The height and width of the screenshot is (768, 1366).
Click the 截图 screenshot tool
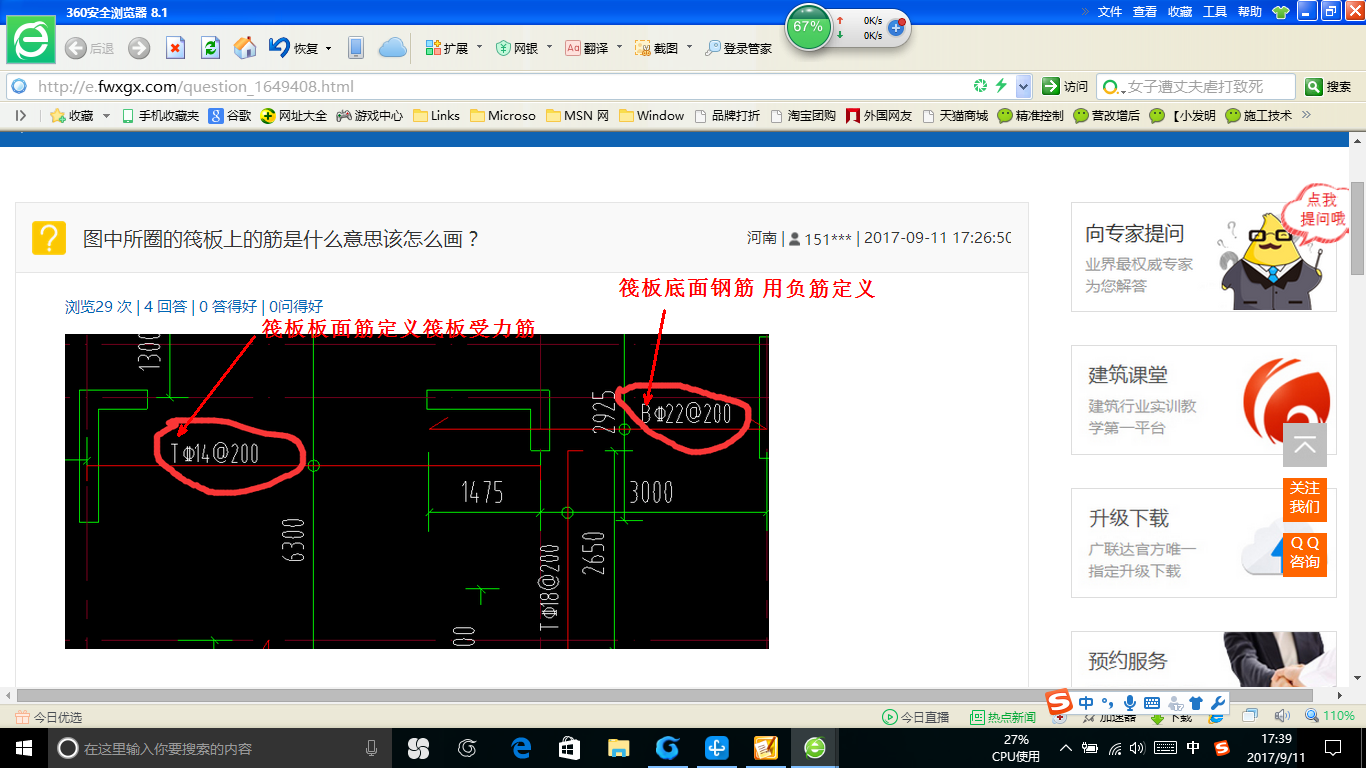(x=657, y=48)
